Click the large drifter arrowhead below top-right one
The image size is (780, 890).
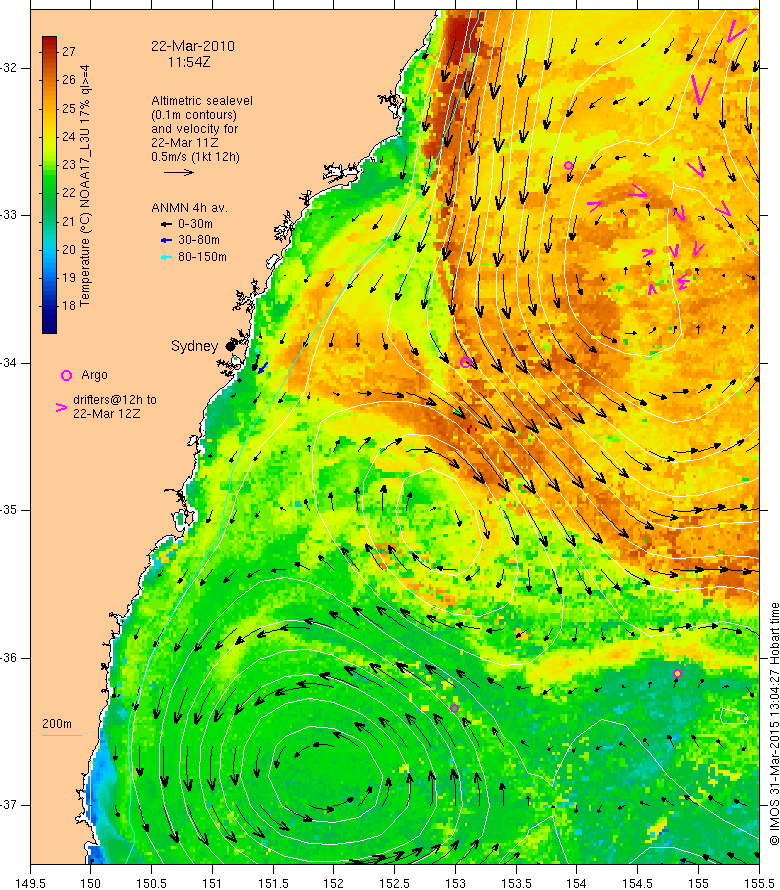click(x=701, y=90)
